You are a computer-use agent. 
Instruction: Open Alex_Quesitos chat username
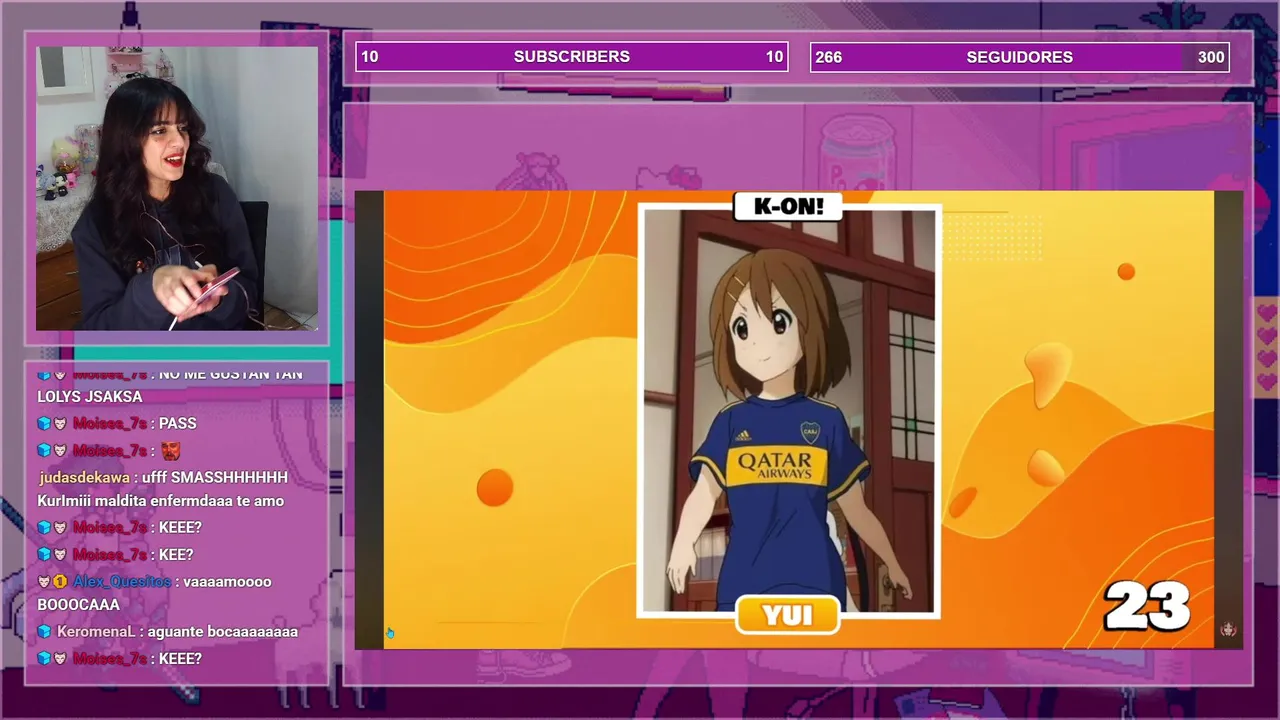[x=122, y=582]
